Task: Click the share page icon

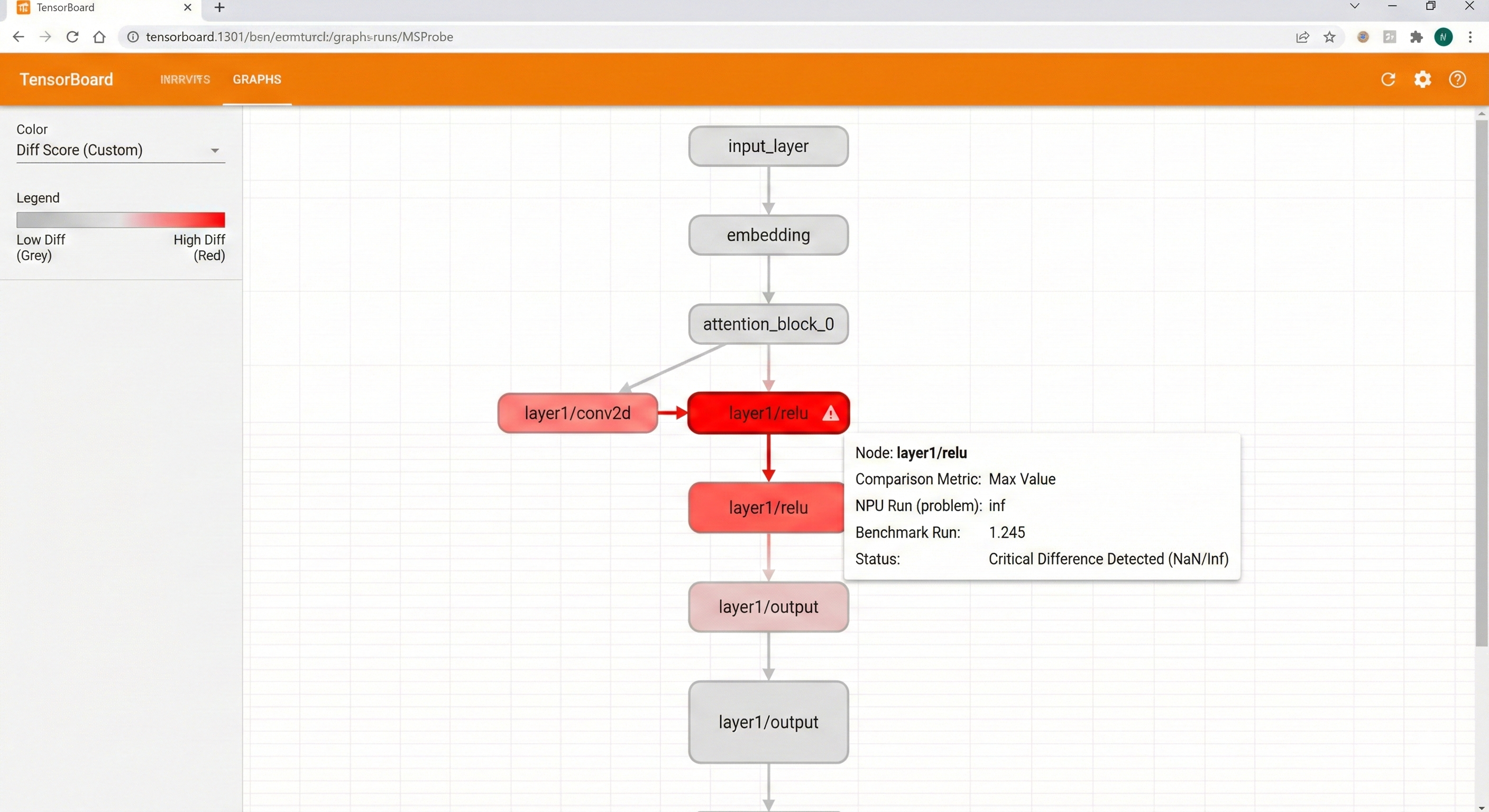Action: tap(1302, 37)
